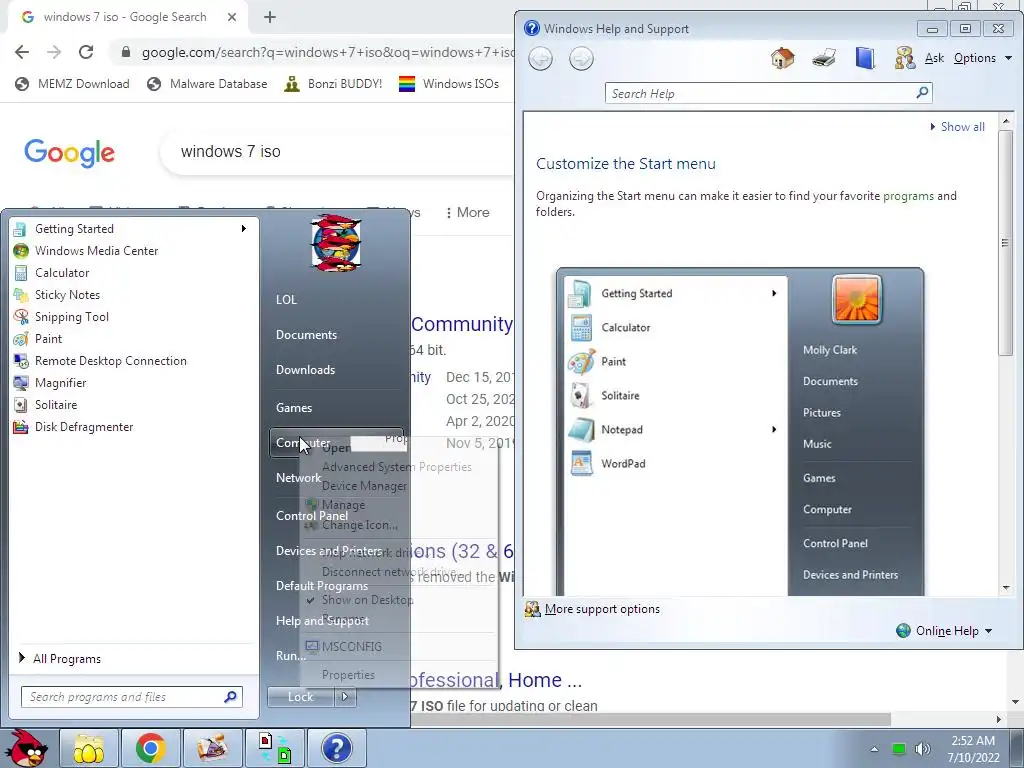Show hidden tray icons arrow

tap(874, 749)
